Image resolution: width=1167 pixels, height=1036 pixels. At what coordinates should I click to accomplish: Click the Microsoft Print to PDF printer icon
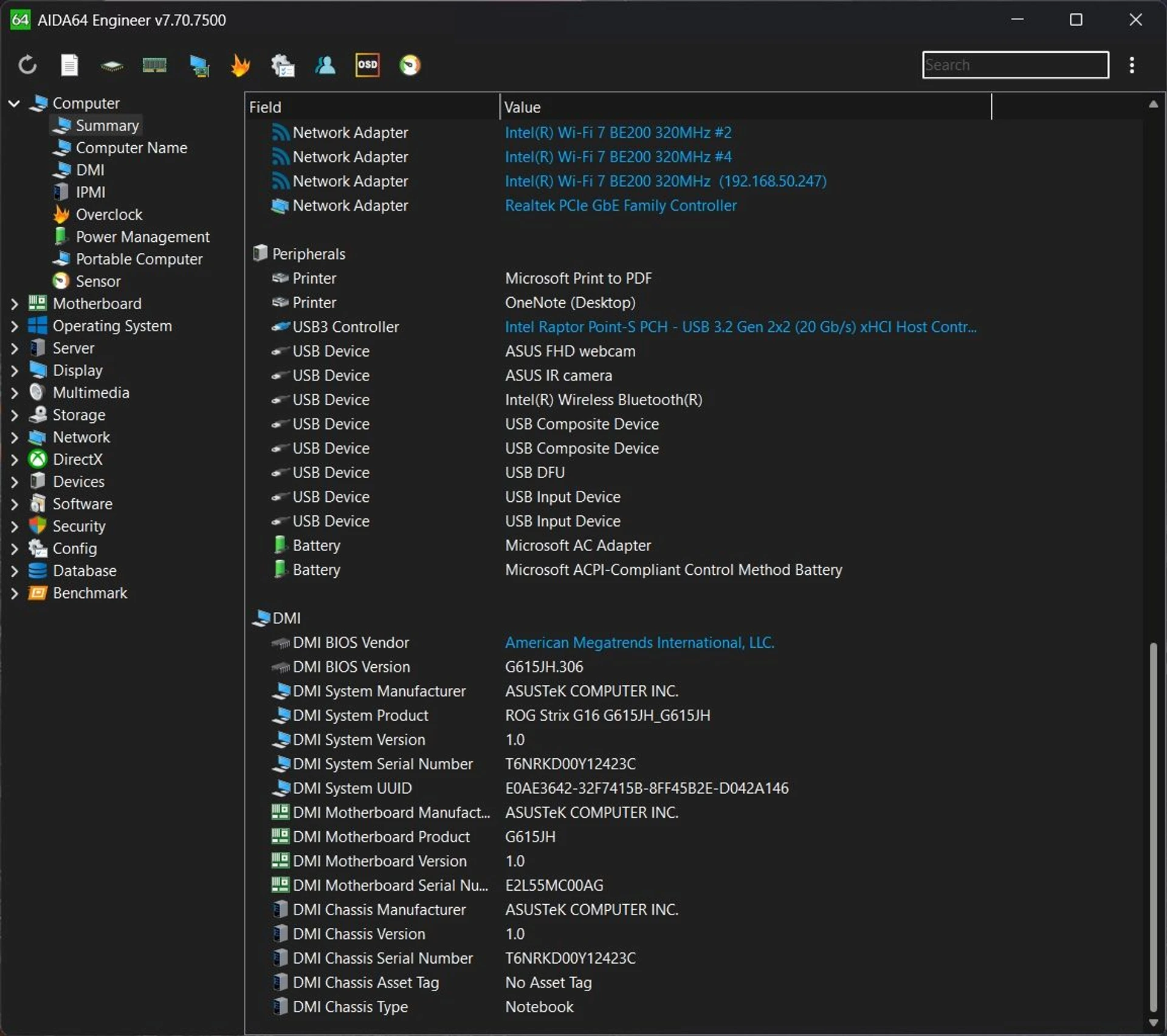[x=280, y=278]
